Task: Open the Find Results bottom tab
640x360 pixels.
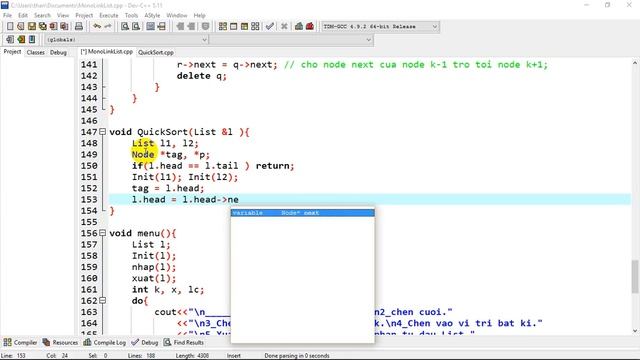Action: [x=184, y=342]
